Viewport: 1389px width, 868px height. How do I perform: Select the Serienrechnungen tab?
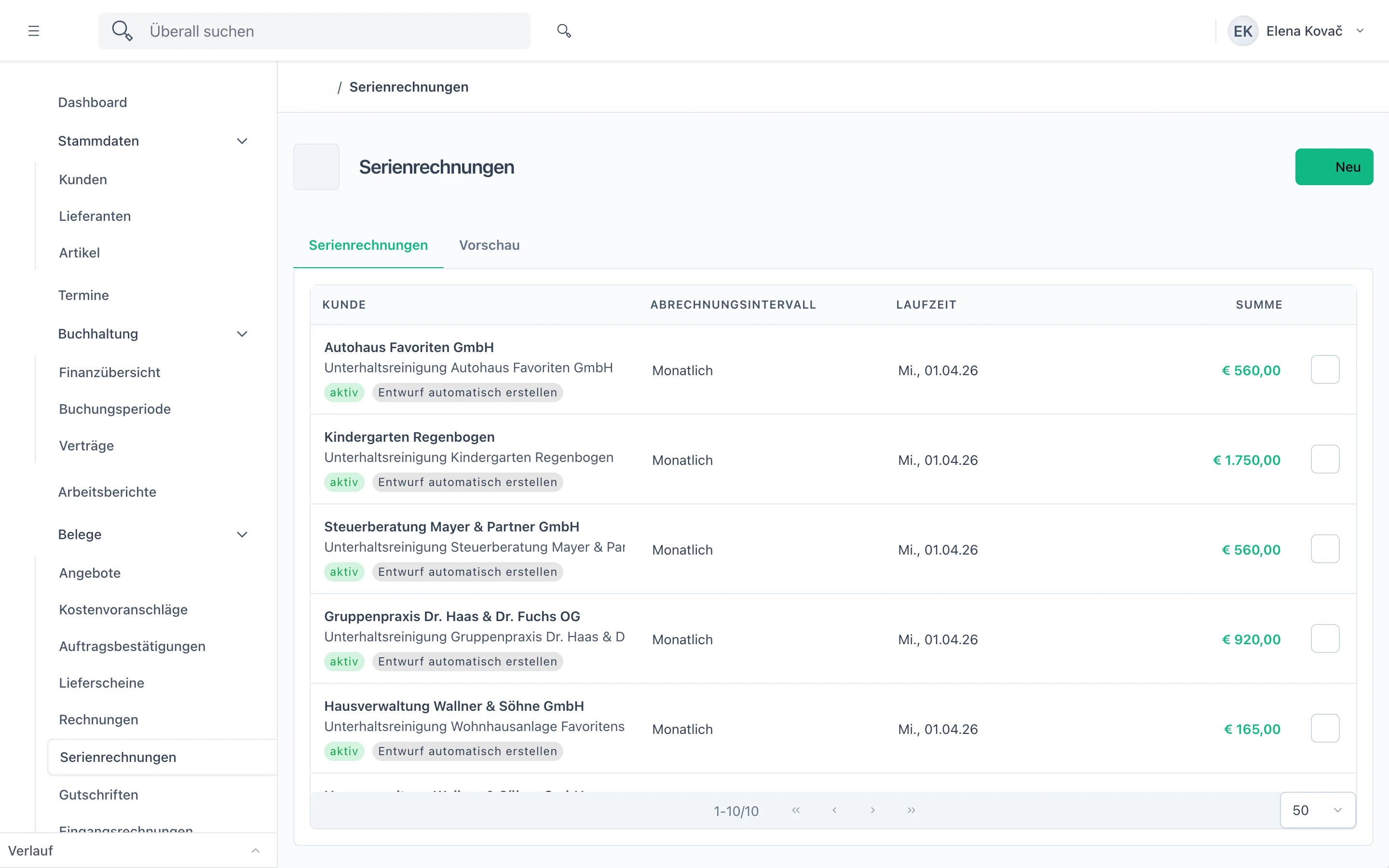pos(368,245)
